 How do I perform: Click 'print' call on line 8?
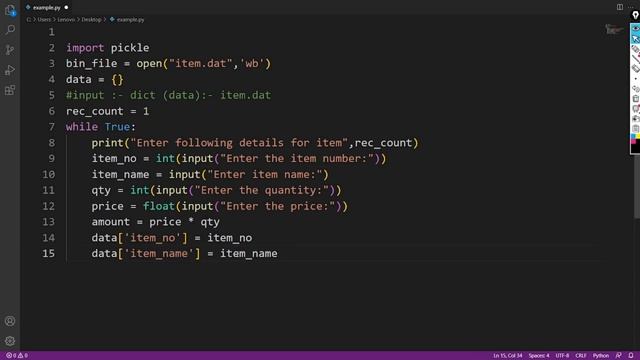pos(107,143)
